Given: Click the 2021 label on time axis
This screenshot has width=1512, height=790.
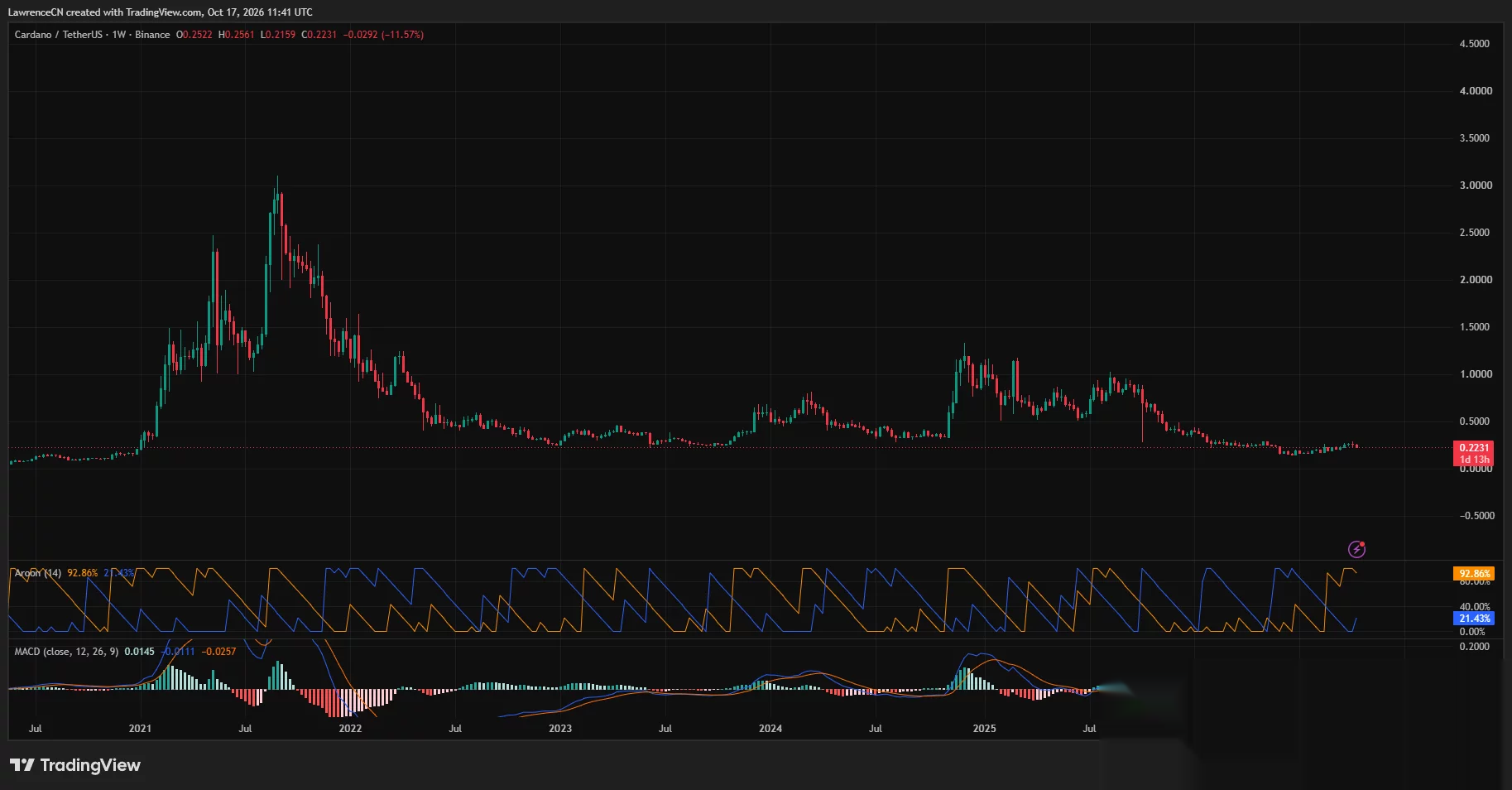Looking at the screenshot, I should pos(140,729).
